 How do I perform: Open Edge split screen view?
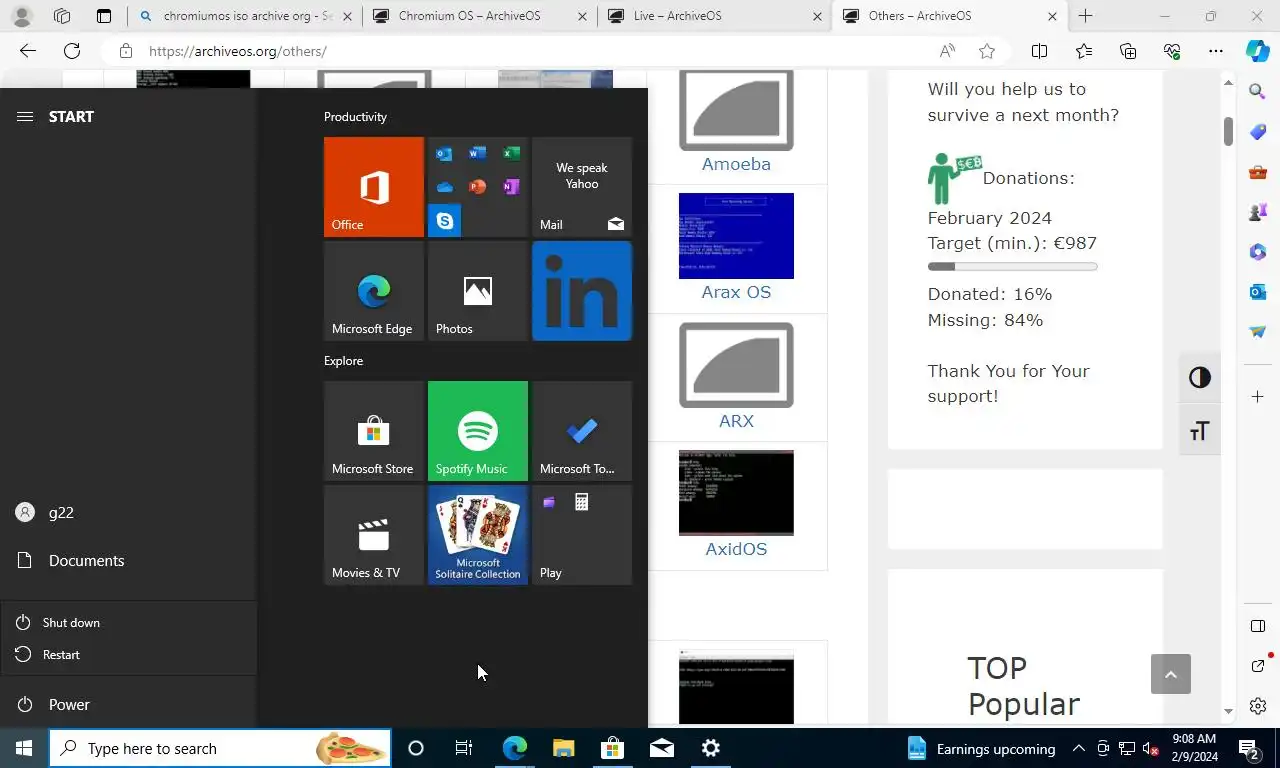1039,51
